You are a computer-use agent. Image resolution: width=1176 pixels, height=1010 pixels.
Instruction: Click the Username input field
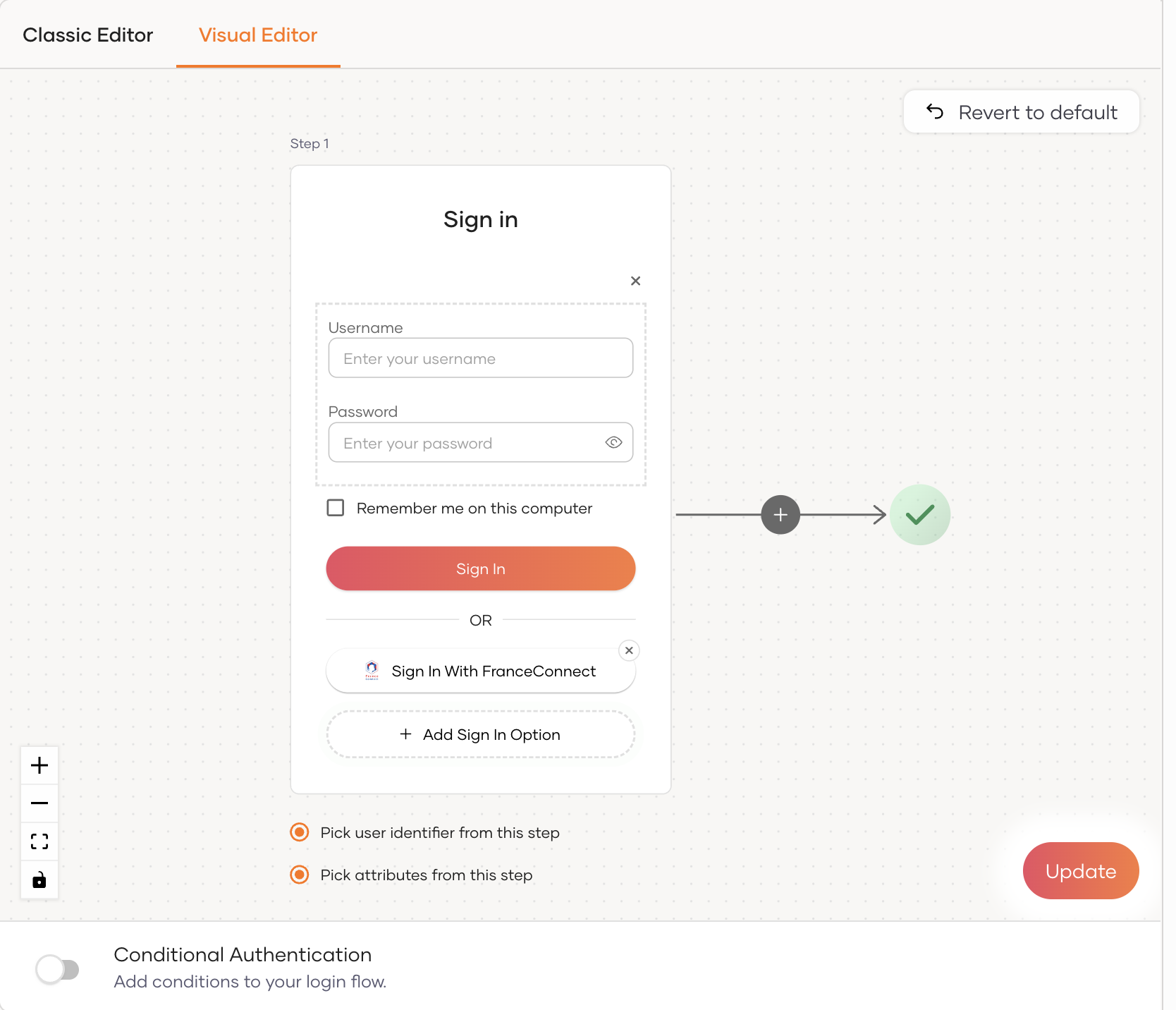tap(481, 358)
